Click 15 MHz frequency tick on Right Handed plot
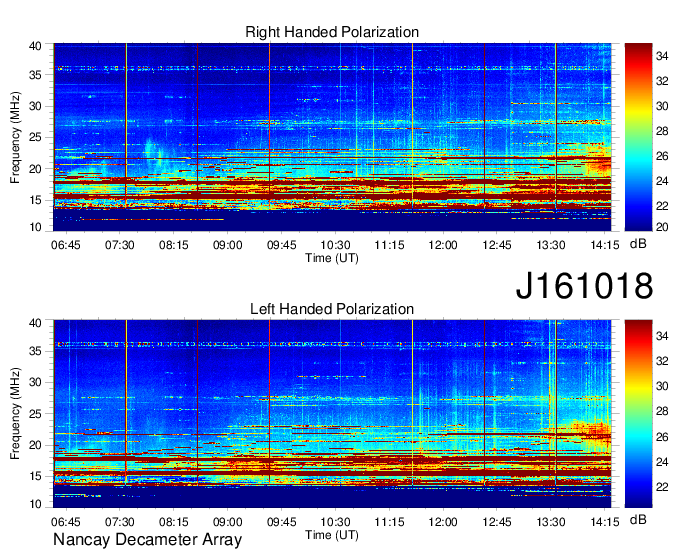Image resolution: width=680 pixels, height=552 pixels. point(35,200)
